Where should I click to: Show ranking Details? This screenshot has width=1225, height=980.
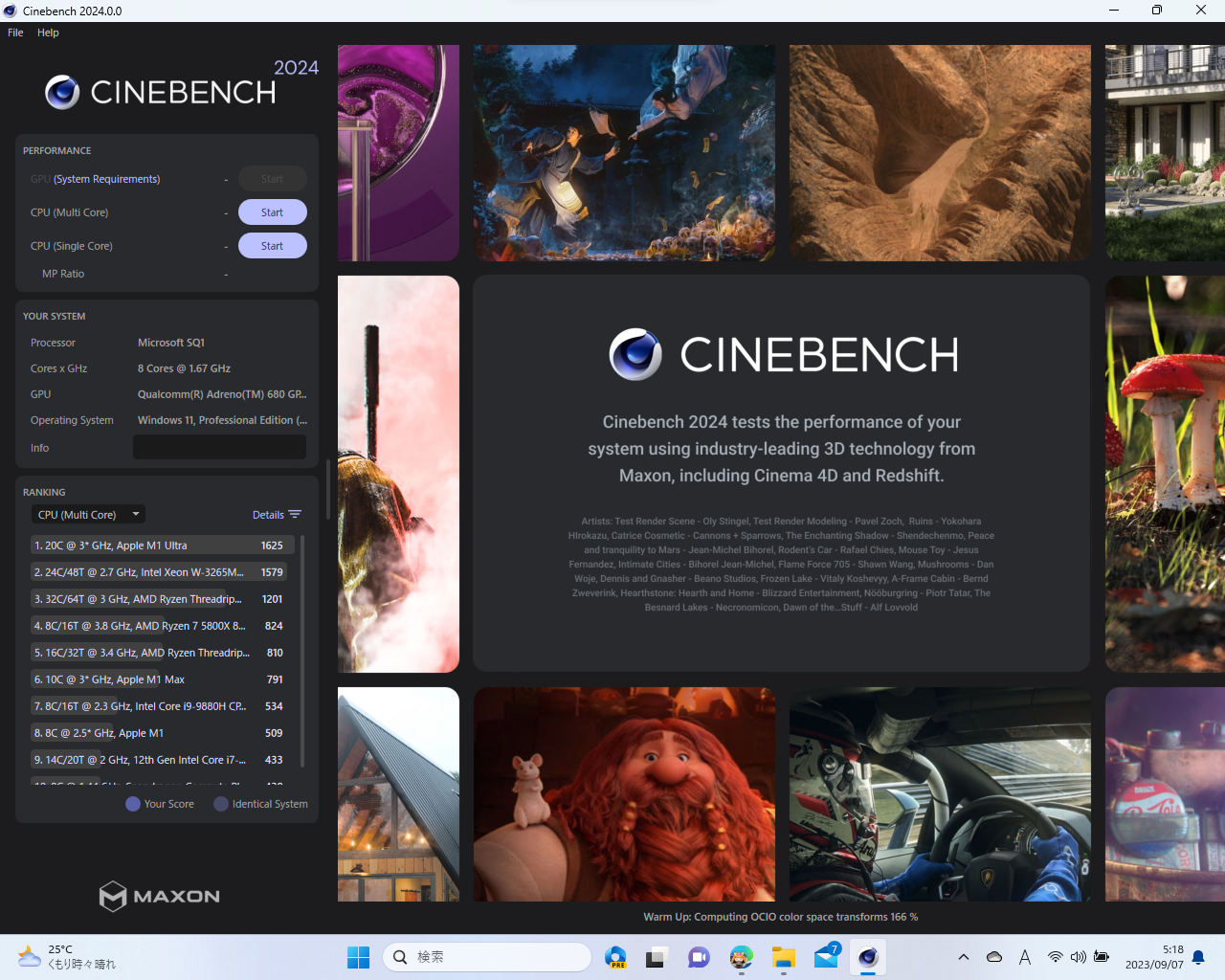tap(277, 515)
